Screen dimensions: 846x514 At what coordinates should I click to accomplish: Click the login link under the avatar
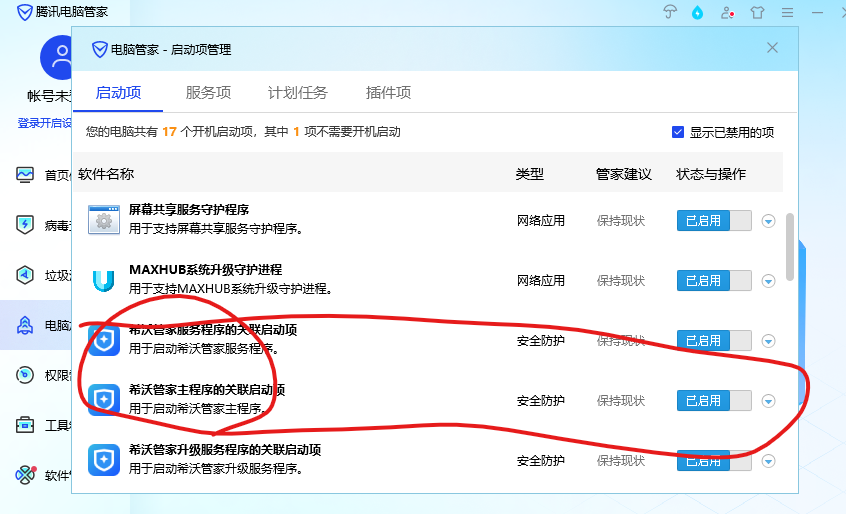coord(44,123)
